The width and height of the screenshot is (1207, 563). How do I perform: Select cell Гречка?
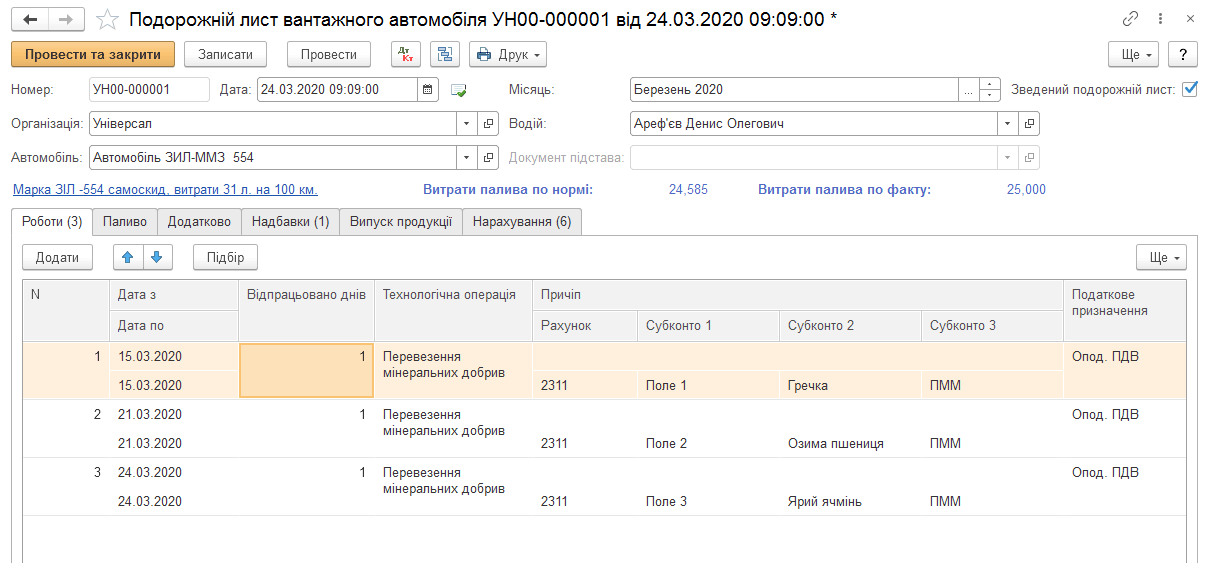pos(850,385)
